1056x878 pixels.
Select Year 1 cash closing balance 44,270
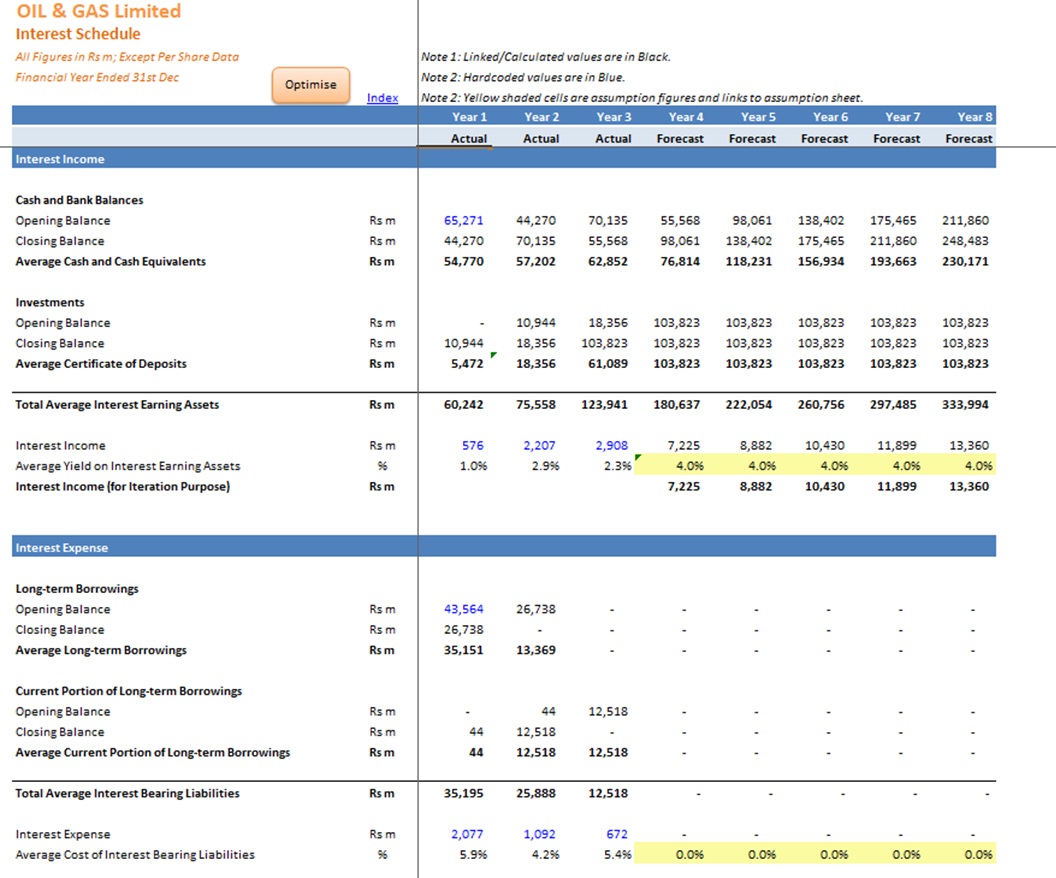[x=463, y=240]
